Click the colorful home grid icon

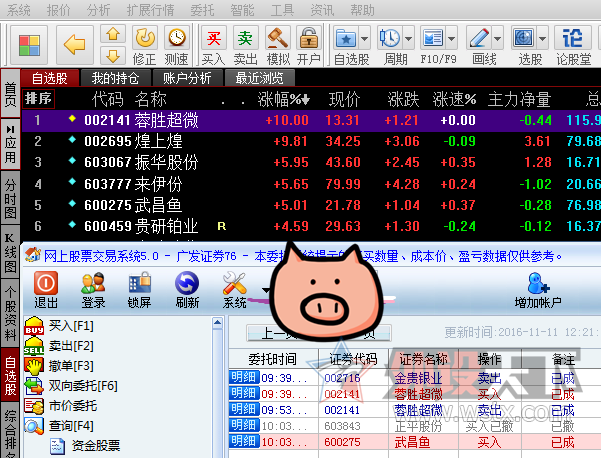[29, 45]
